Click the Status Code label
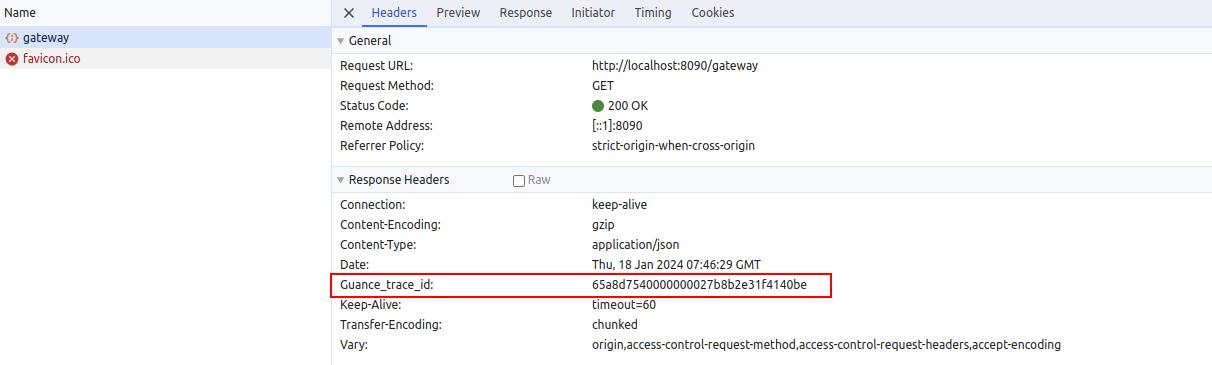 [x=374, y=106]
